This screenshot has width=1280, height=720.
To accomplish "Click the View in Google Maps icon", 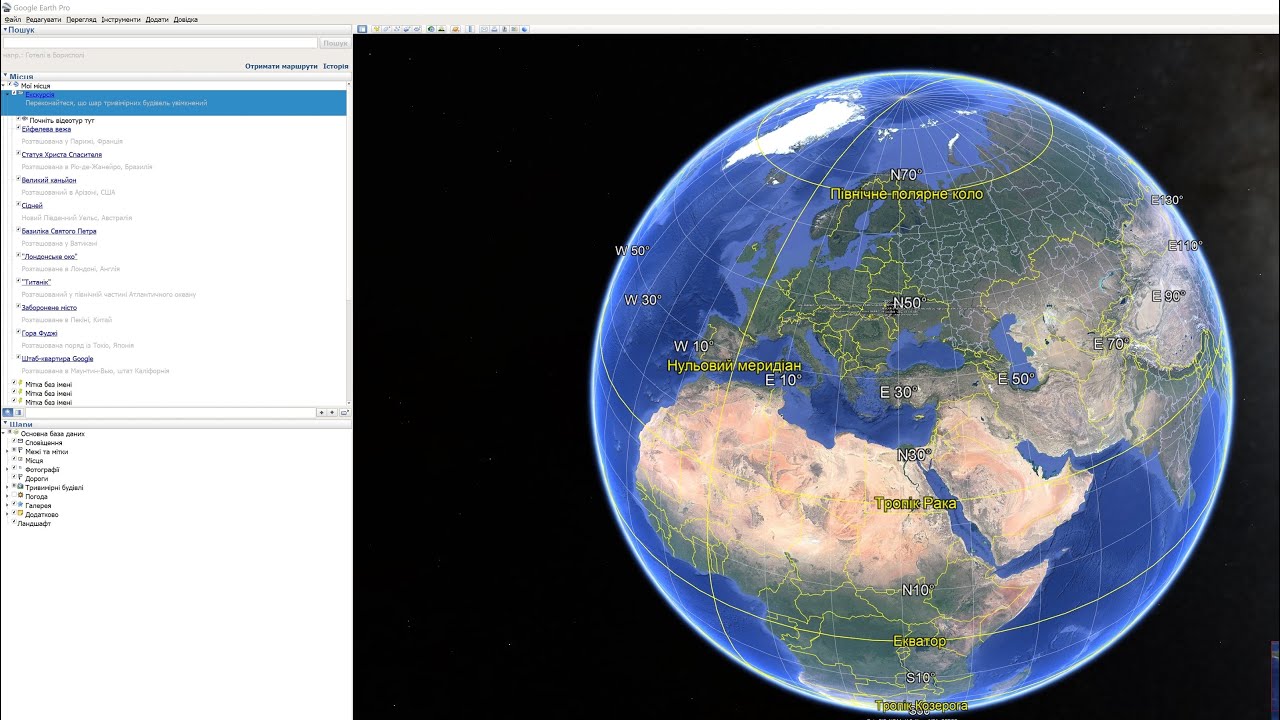I will (x=514, y=29).
